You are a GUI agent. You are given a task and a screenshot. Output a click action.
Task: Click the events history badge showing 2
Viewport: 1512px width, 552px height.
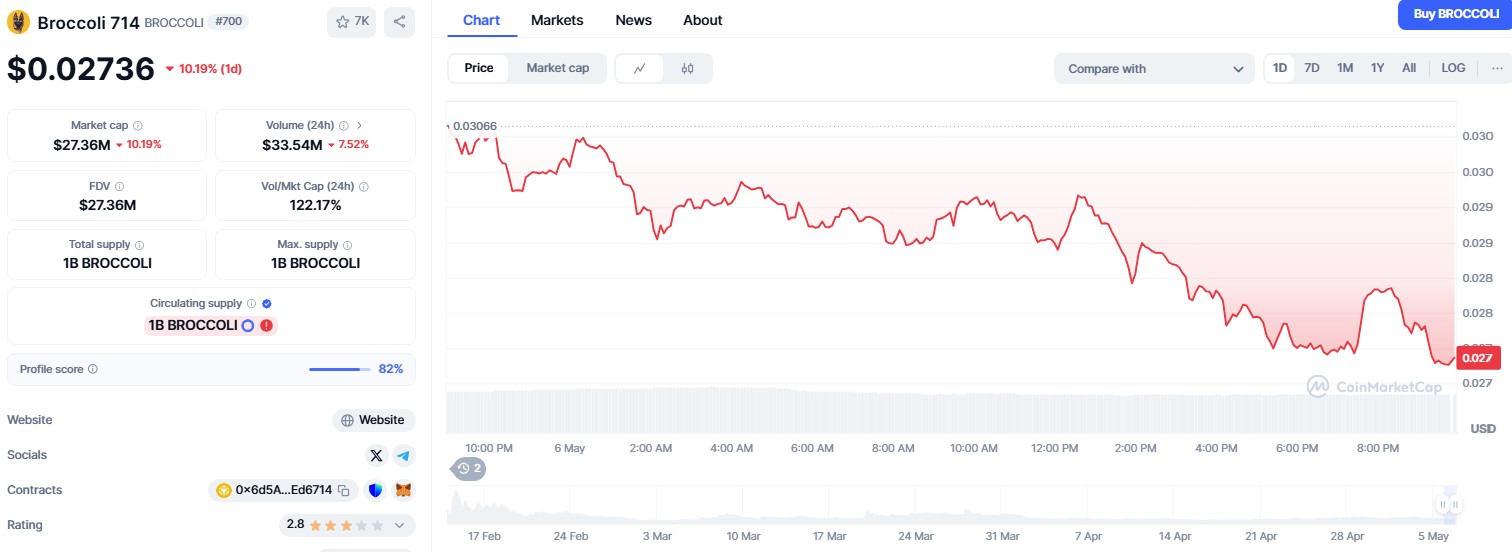469,468
